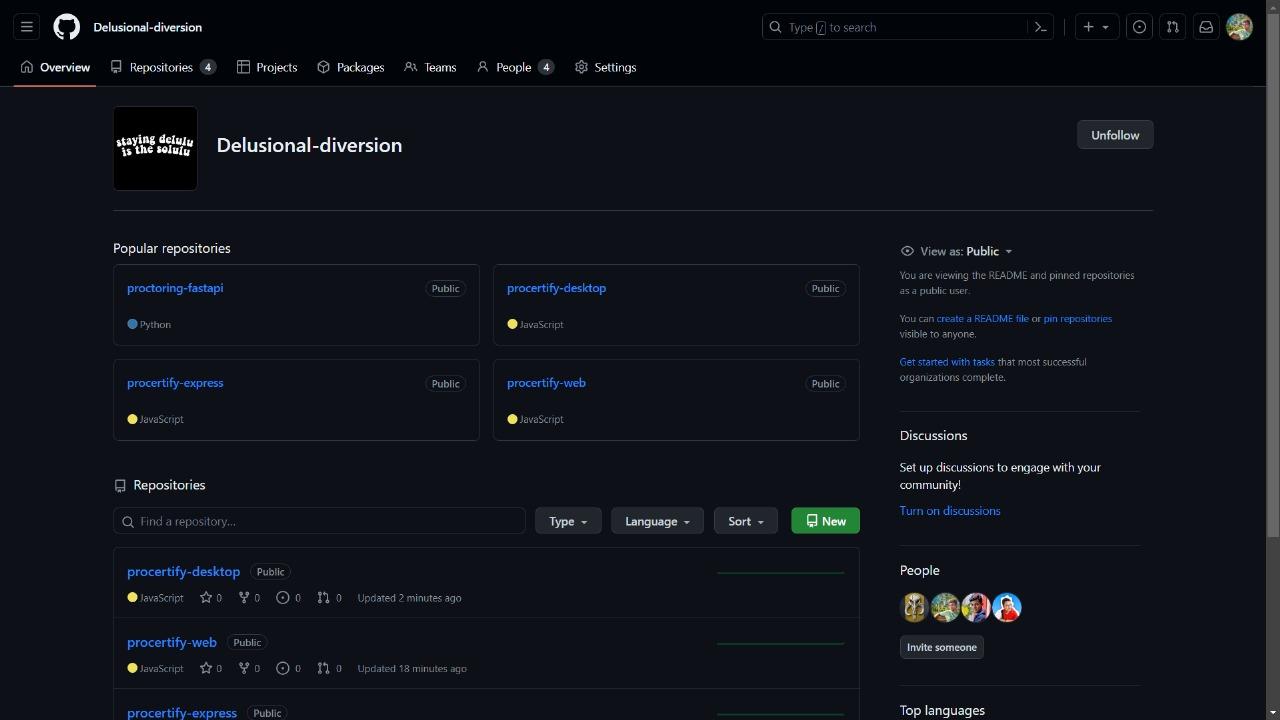Open the People tab
1280x720 pixels.
click(x=515, y=67)
